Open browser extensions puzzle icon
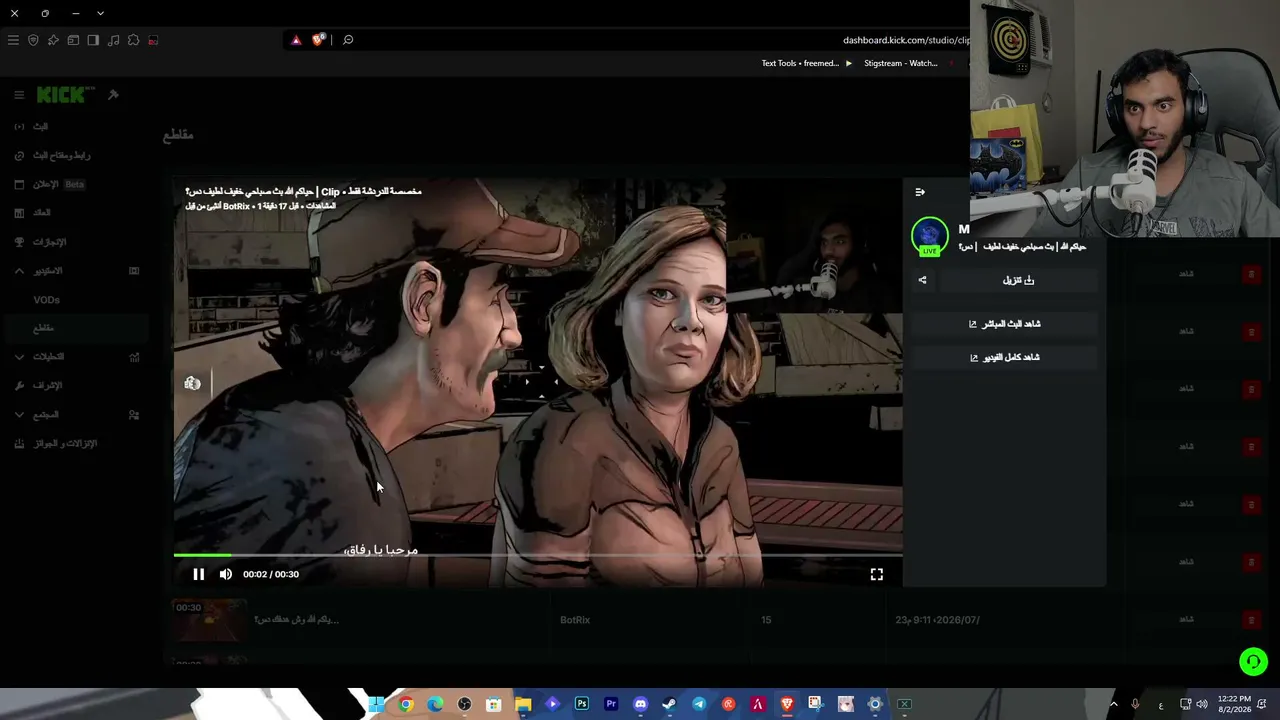Image resolution: width=1280 pixels, height=720 pixels. pos(133,40)
